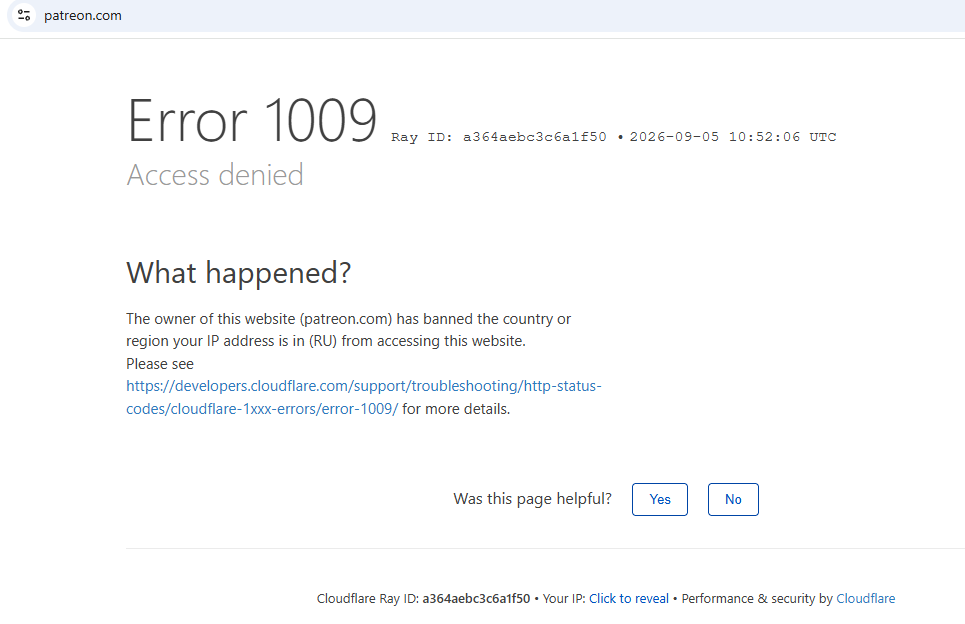The width and height of the screenshot is (965, 624).
Task: Click the Error 1009 heading
Action: pyautogui.click(x=251, y=121)
